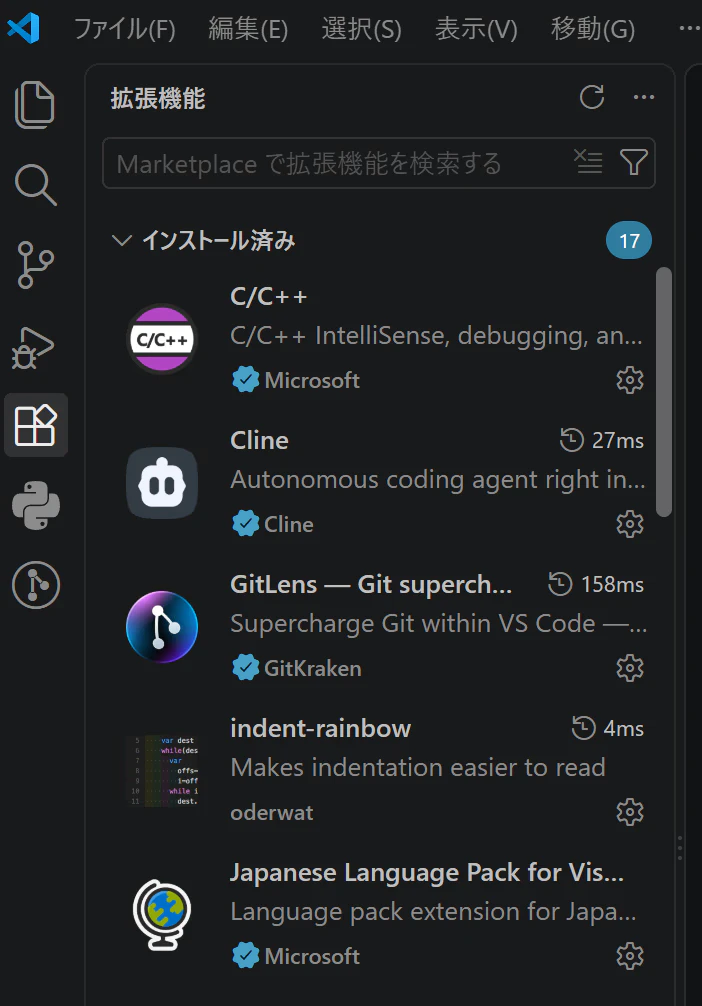Open the Run and Debug view
702x1006 pixels.
coord(33,347)
